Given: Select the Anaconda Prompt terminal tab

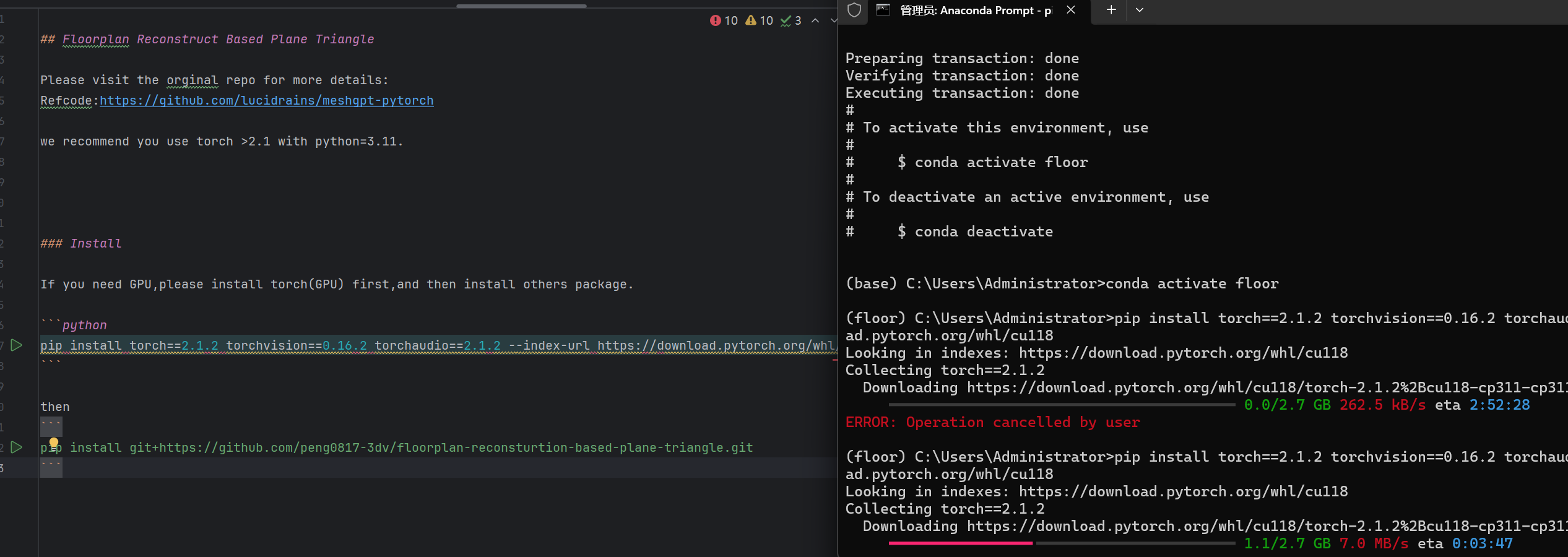Looking at the screenshot, I should click(x=975, y=11).
